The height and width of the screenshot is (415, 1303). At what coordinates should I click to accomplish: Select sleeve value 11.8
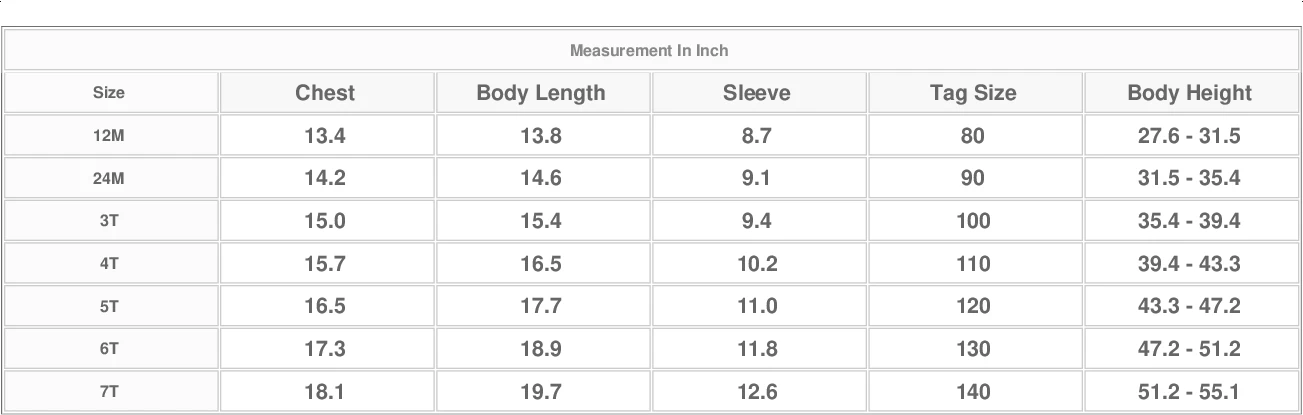pos(757,349)
